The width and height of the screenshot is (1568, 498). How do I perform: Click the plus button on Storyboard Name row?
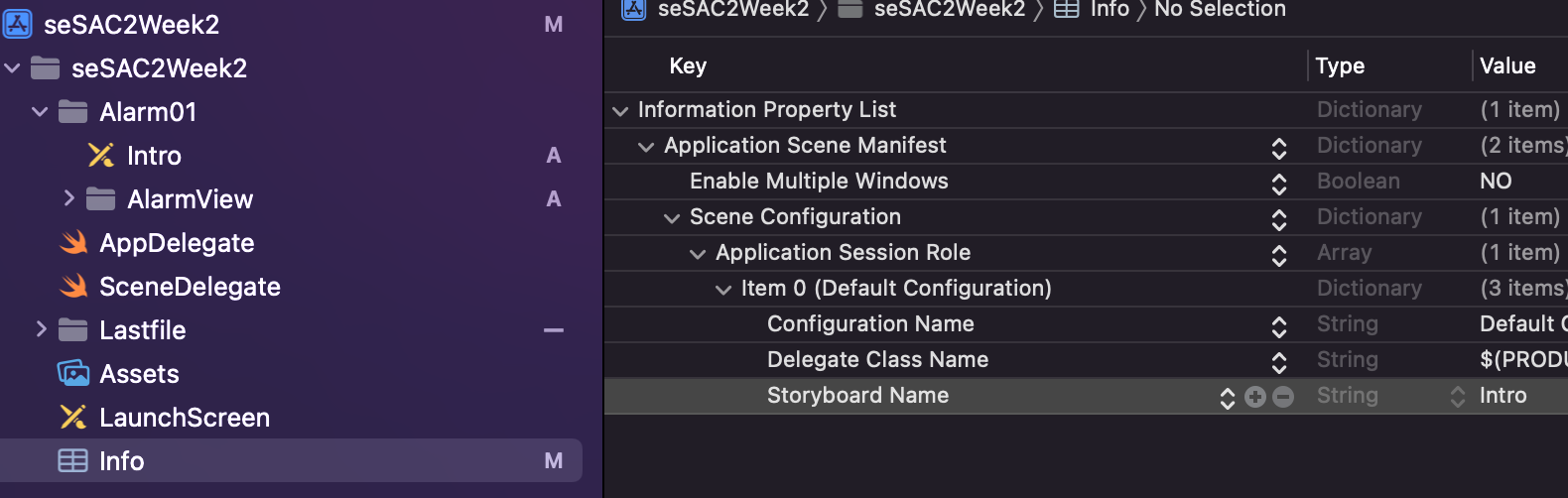click(1255, 397)
